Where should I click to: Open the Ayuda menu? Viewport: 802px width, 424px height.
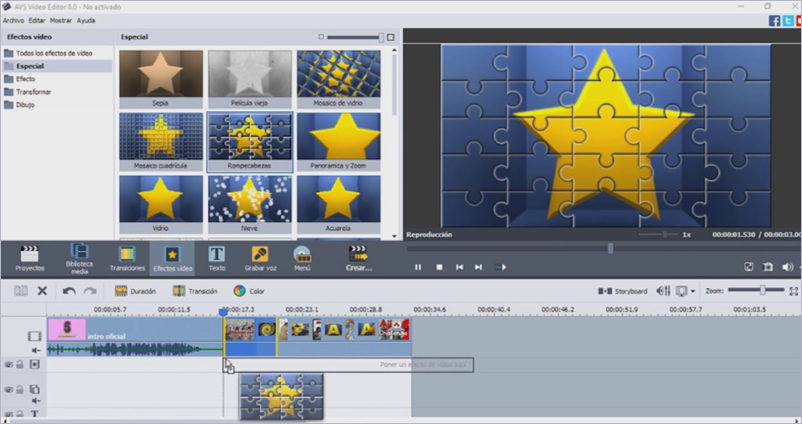(86, 20)
